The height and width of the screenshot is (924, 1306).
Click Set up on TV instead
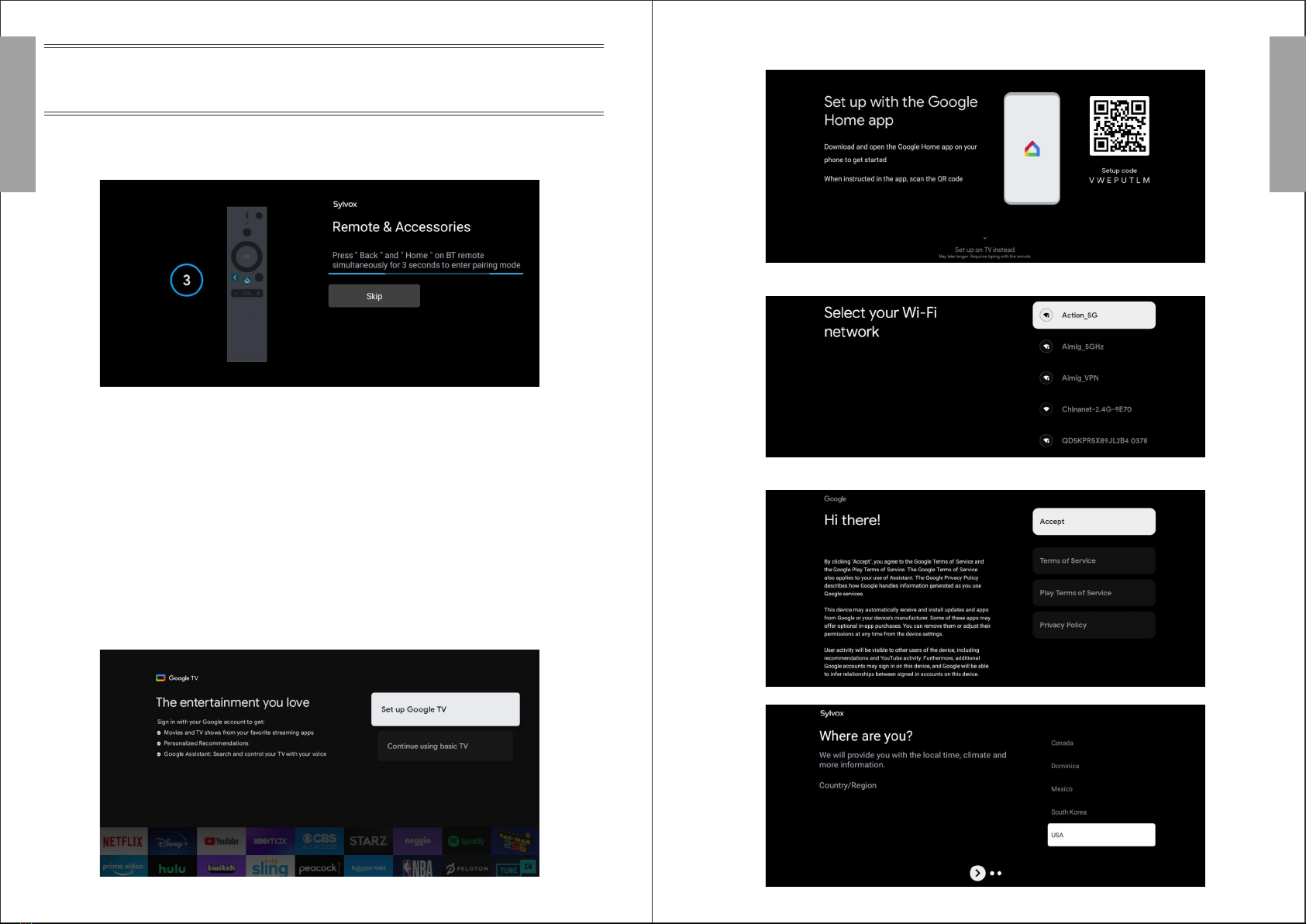(x=984, y=250)
